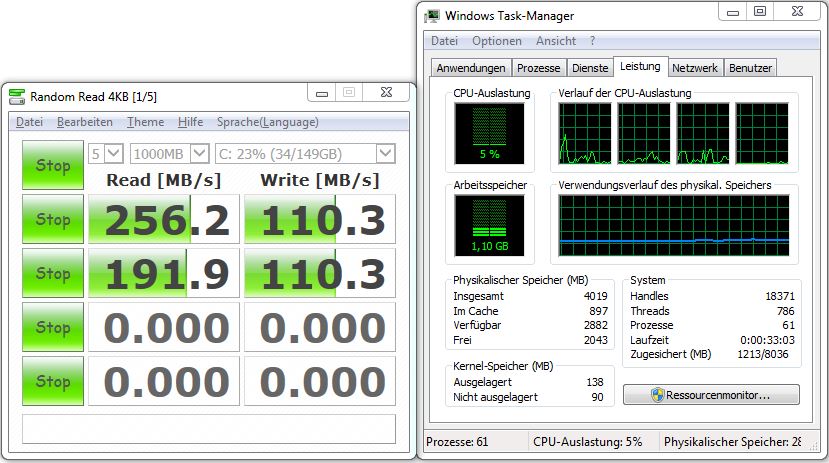Viewport: 829px width, 463px height.
Task: Click the Arbeitsspeicher gauge showing 1,10 GB
Action: [489, 226]
